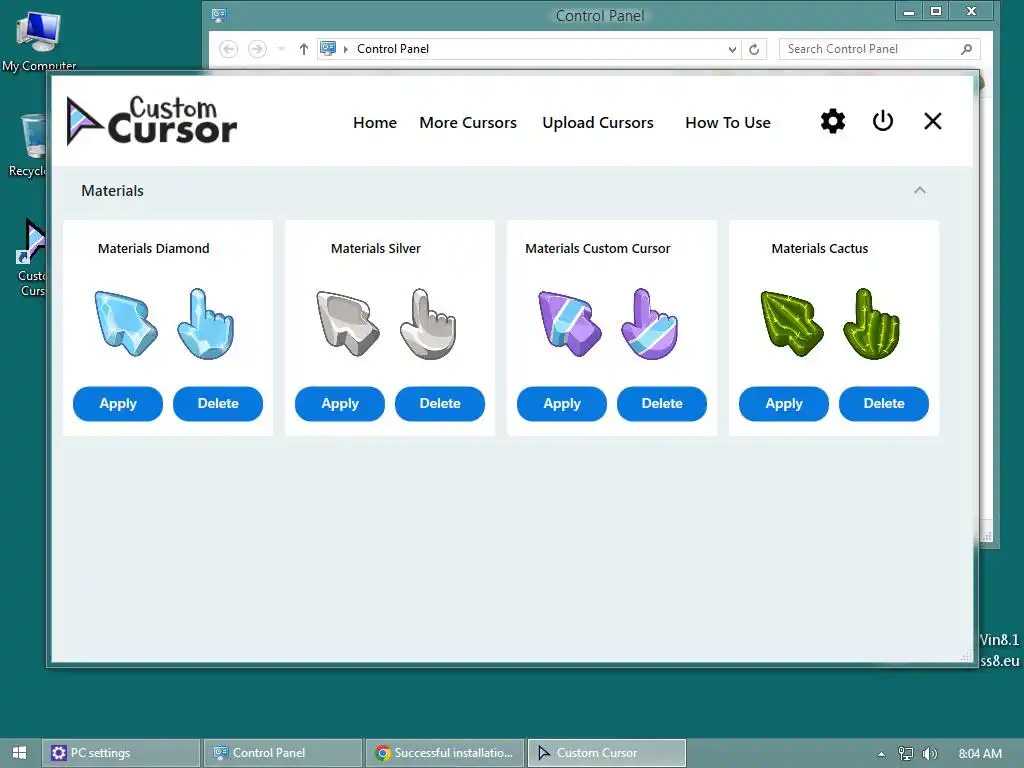Click the power icon in Custom Cursor
The height and width of the screenshot is (768, 1024).
882,121
